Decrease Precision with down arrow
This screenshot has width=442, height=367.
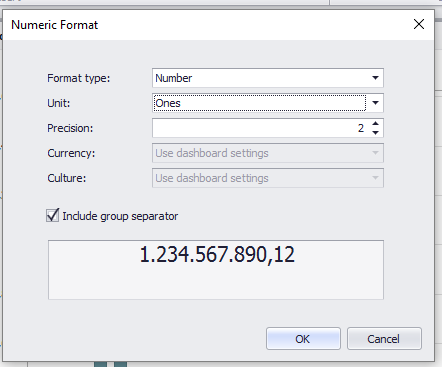[x=376, y=132]
